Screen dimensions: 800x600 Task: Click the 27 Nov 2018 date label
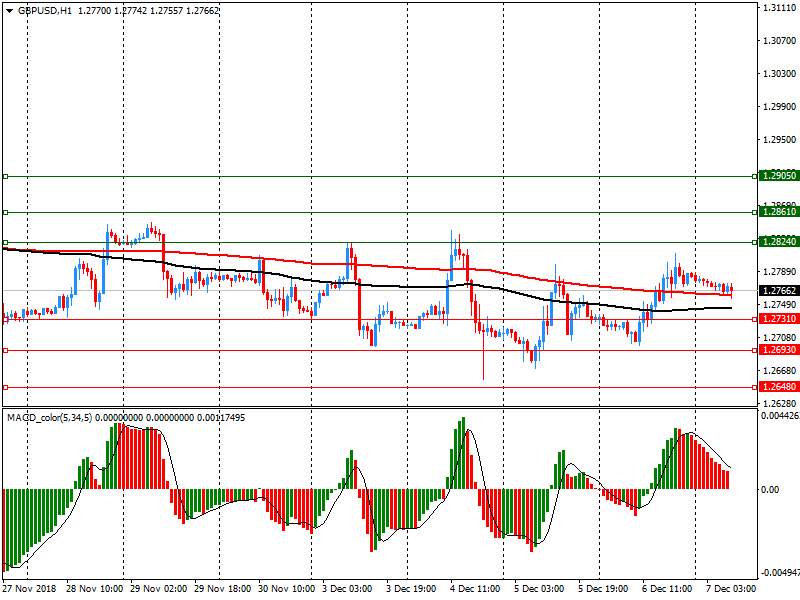[x=29, y=588]
